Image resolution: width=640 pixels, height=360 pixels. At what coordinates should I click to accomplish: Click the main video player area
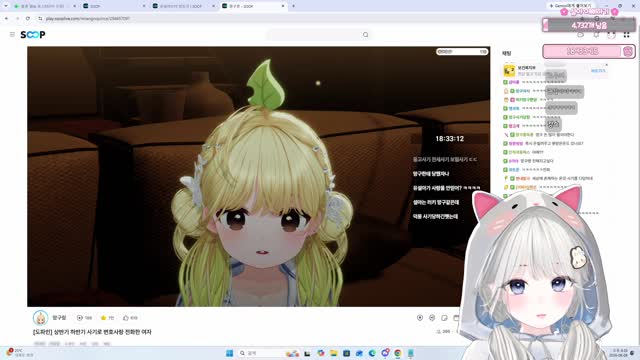click(259, 176)
